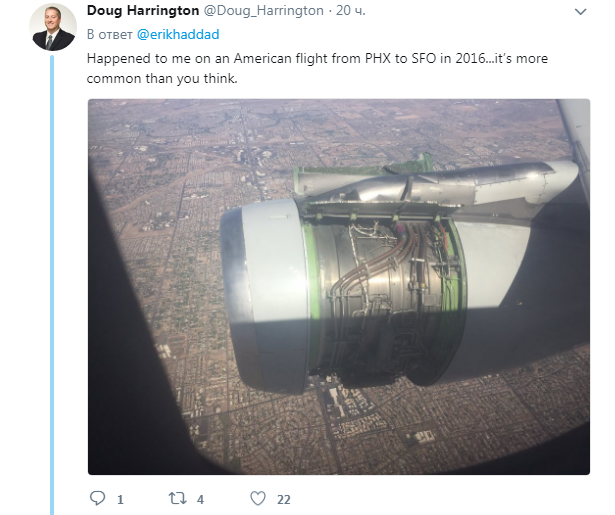Screen dimensions: 615x515
Task: Click 'common than you think.' text line
Action: pos(162,78)
